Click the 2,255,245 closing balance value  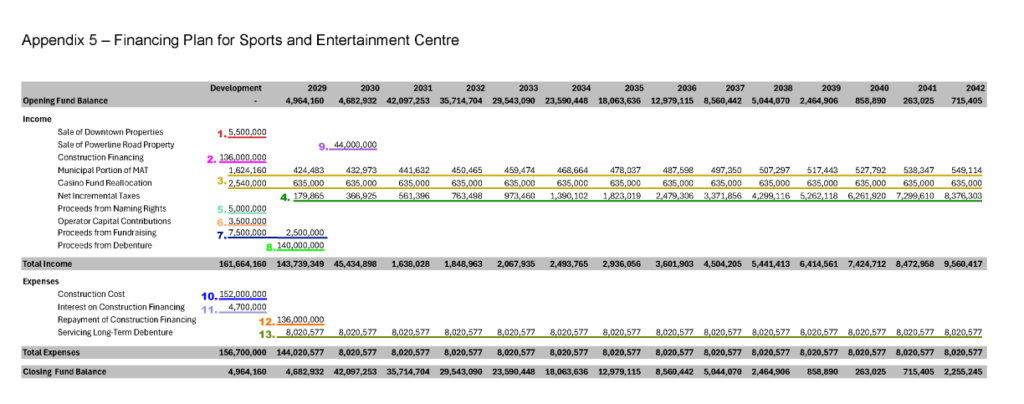(964, 372)
